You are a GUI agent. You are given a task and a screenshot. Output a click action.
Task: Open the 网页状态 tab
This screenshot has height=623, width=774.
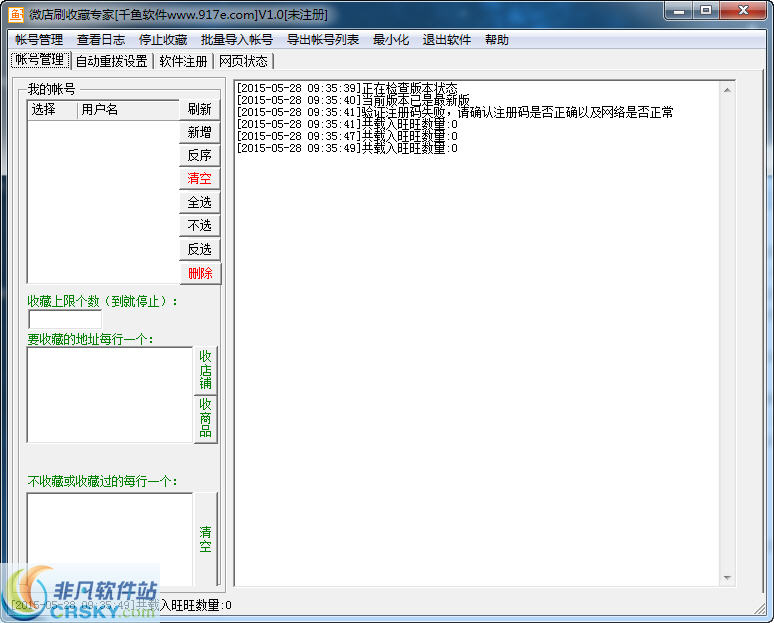pyautogui.click(x=243, y=61)
